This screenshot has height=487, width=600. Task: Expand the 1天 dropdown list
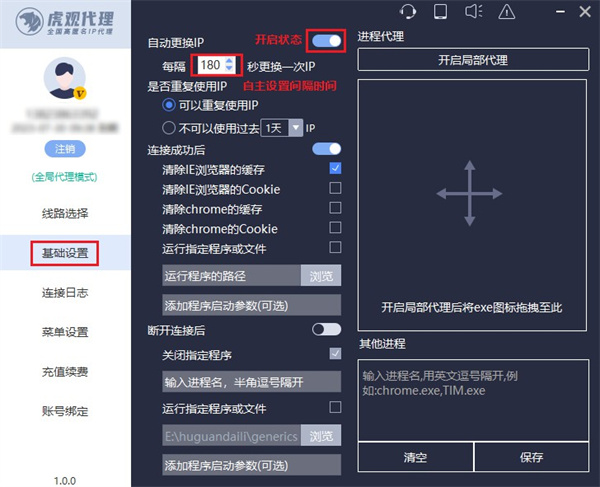(x=295, y=128)
